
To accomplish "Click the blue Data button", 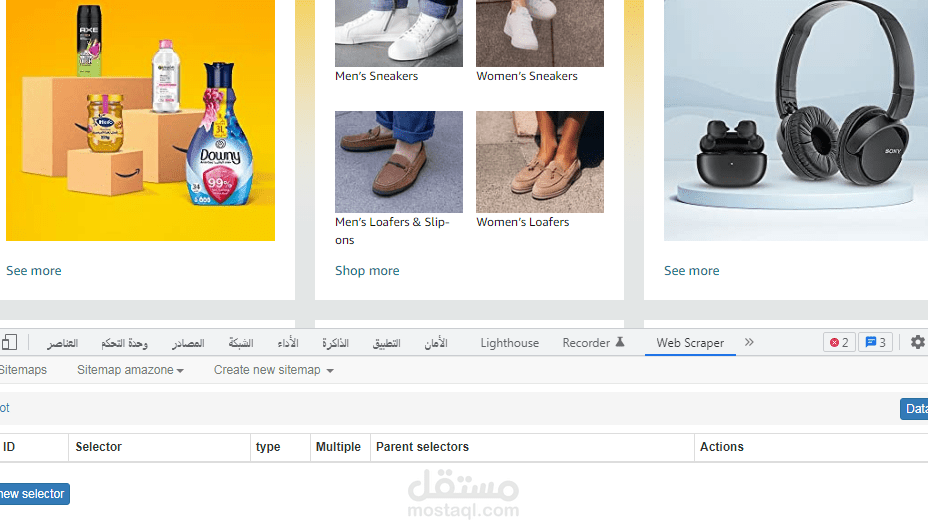I will tap(914, 408).
